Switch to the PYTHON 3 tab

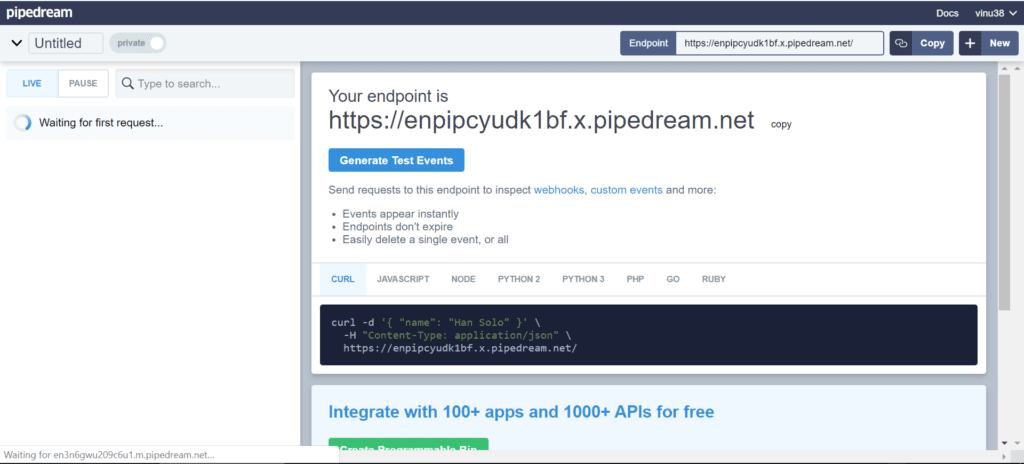point(583,279)
